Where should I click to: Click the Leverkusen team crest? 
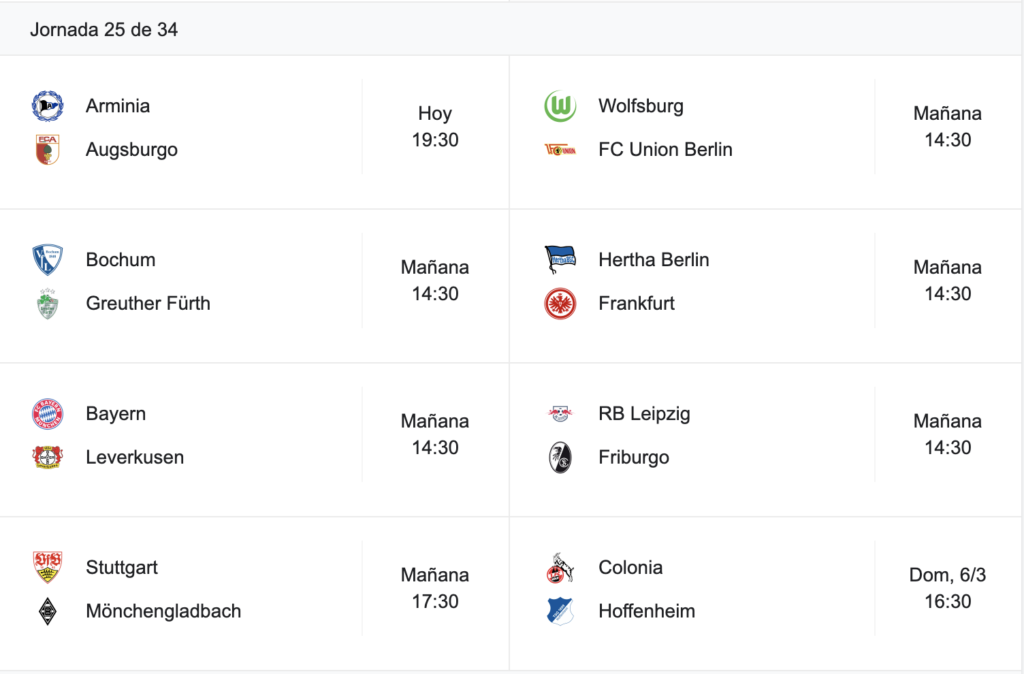coord(48,457)
